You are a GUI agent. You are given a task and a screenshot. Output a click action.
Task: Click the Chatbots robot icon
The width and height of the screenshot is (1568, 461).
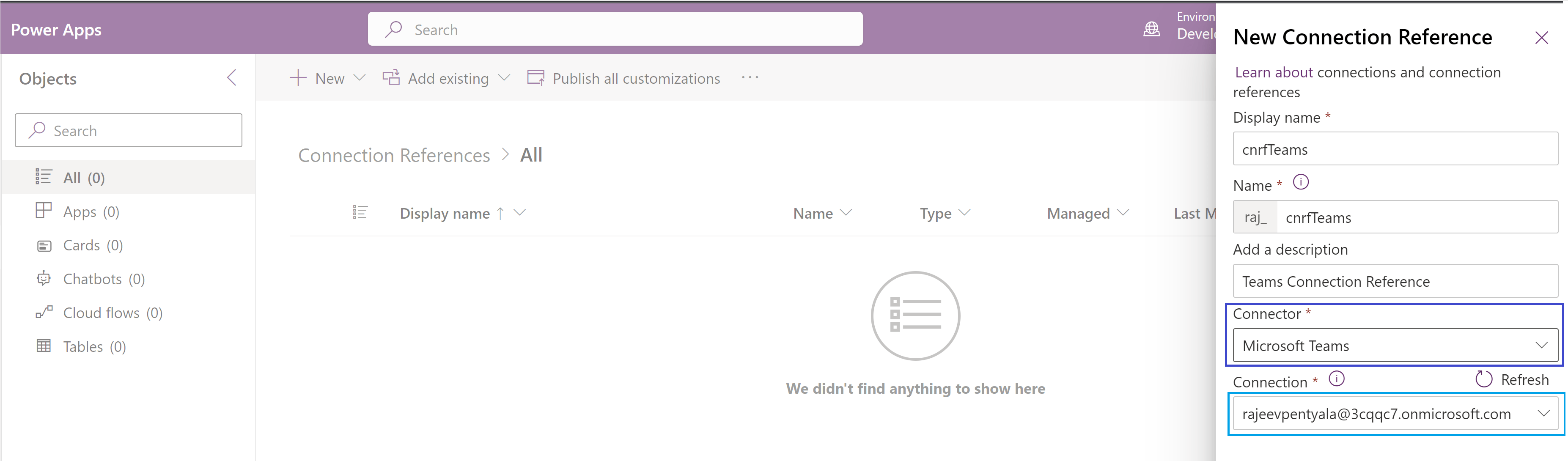pos(43,278)
